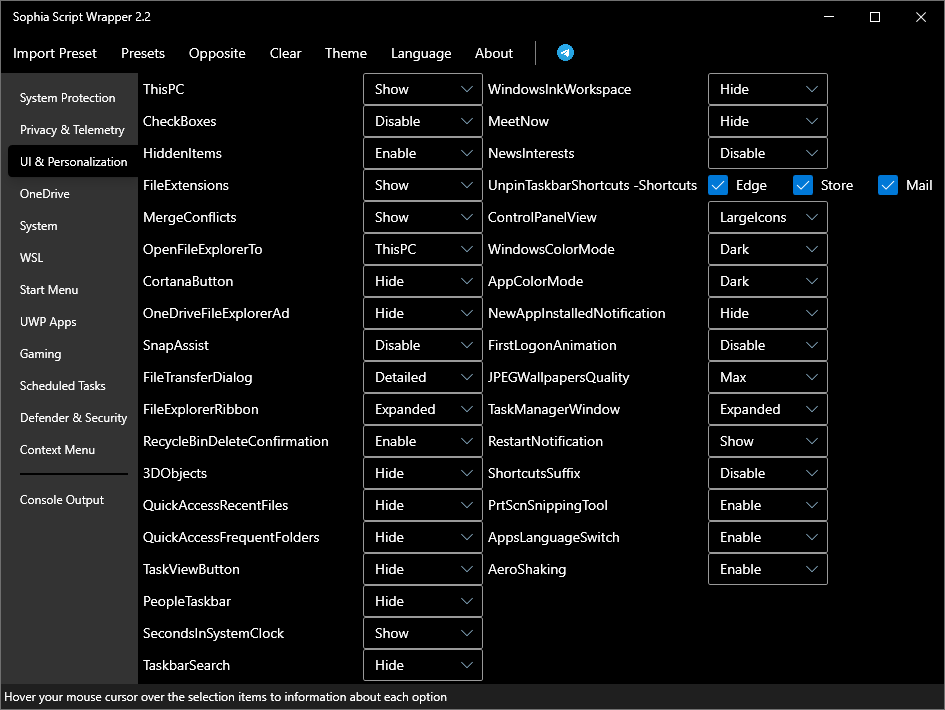
Task: Open the FileTransferDialog dropdown
Action: tap(422, 377)
